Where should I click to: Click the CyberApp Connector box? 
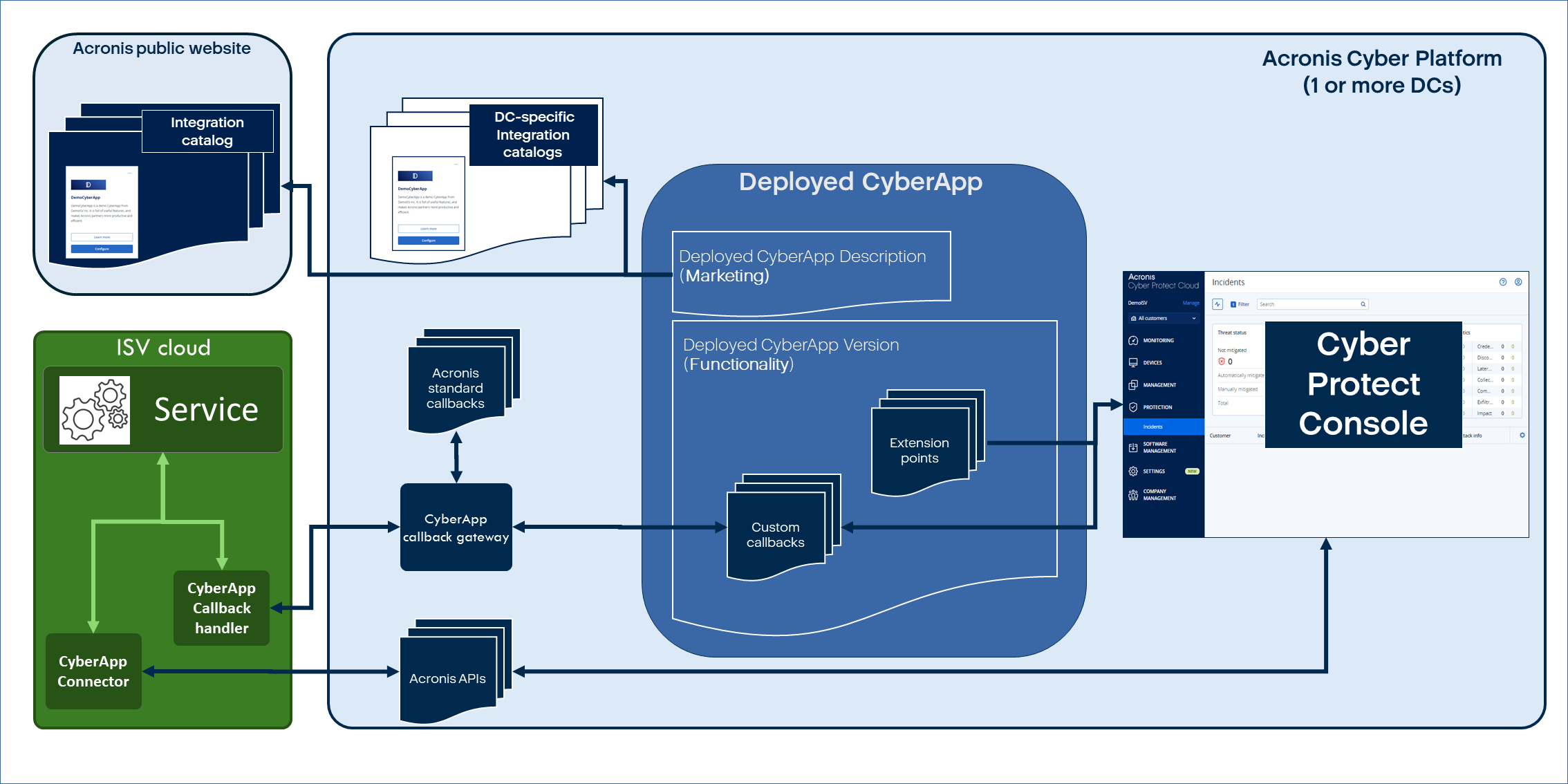[93, 671]
